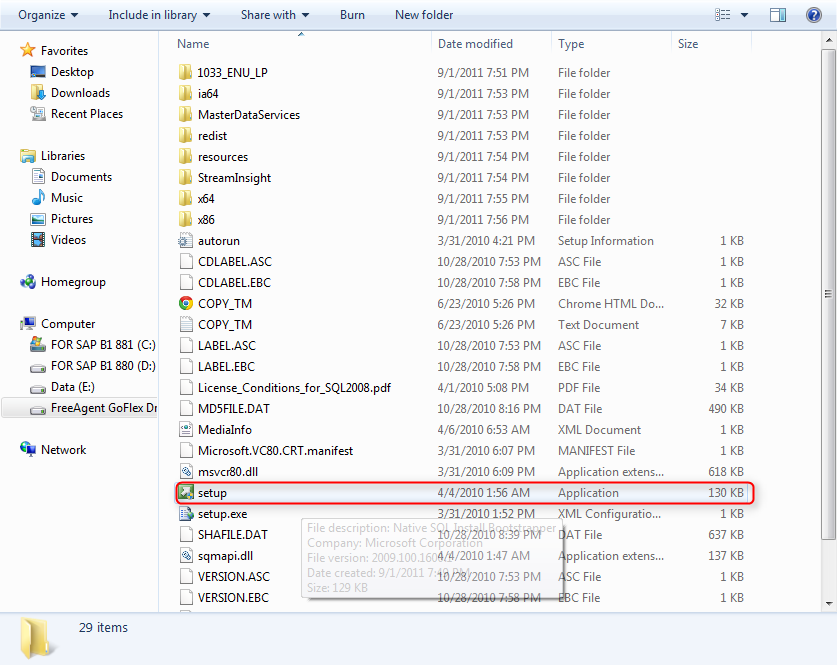Select the CDLABEL.EBC file
The image size is (837, 665).
(x=234, y=282)
